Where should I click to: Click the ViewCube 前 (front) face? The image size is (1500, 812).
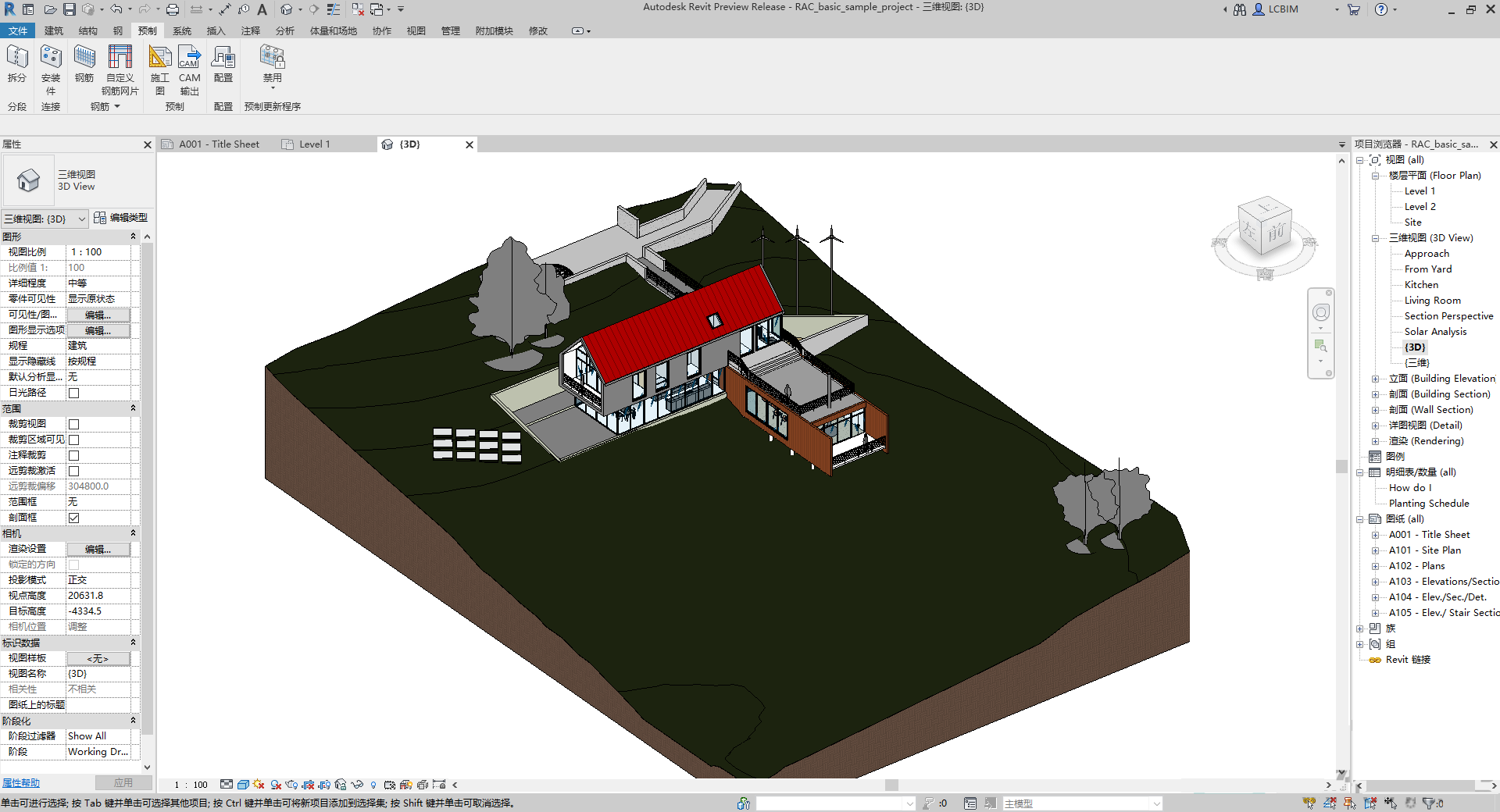pos(1276,233)
